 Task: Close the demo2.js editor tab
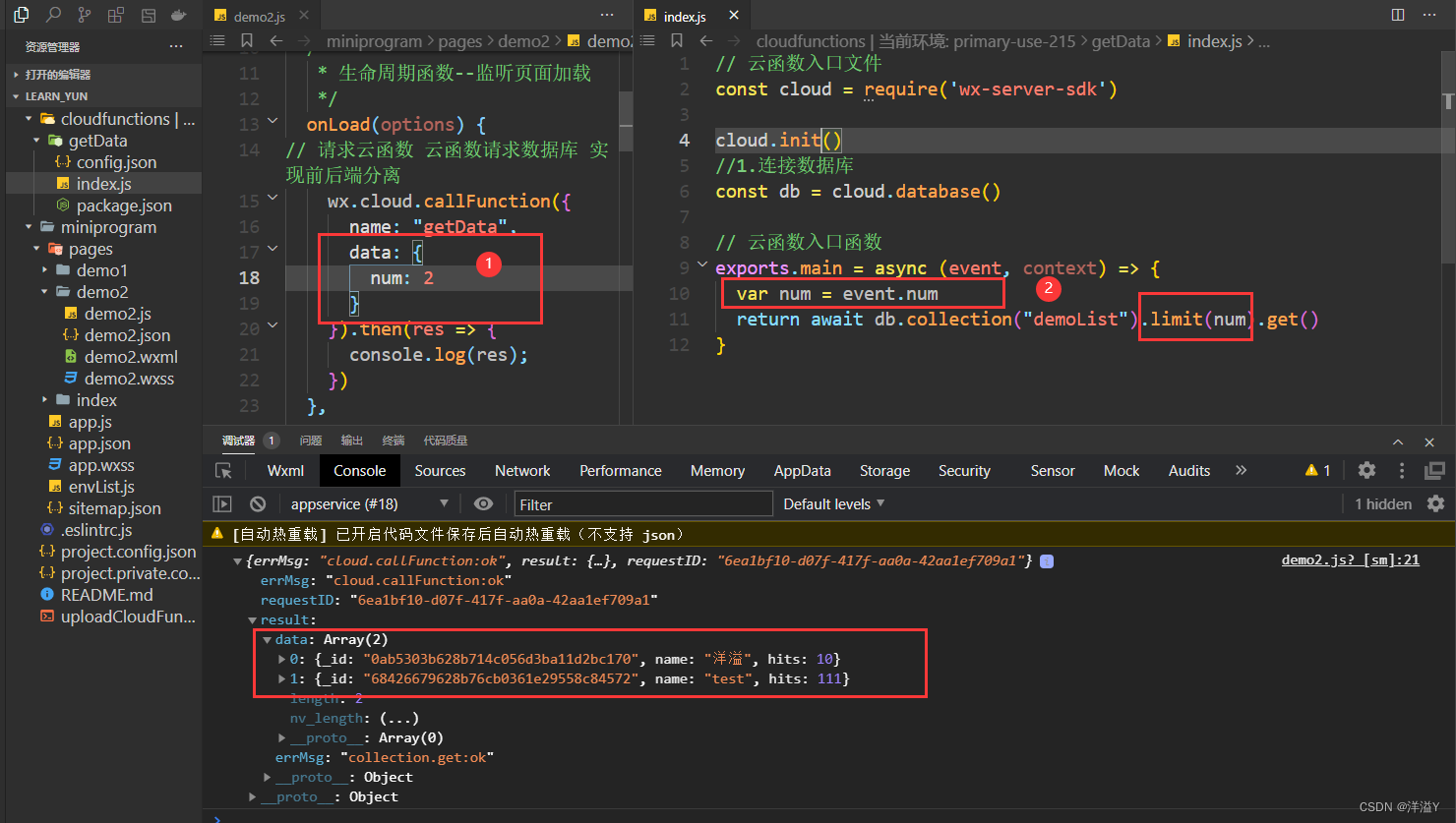[x=305, y=17]
